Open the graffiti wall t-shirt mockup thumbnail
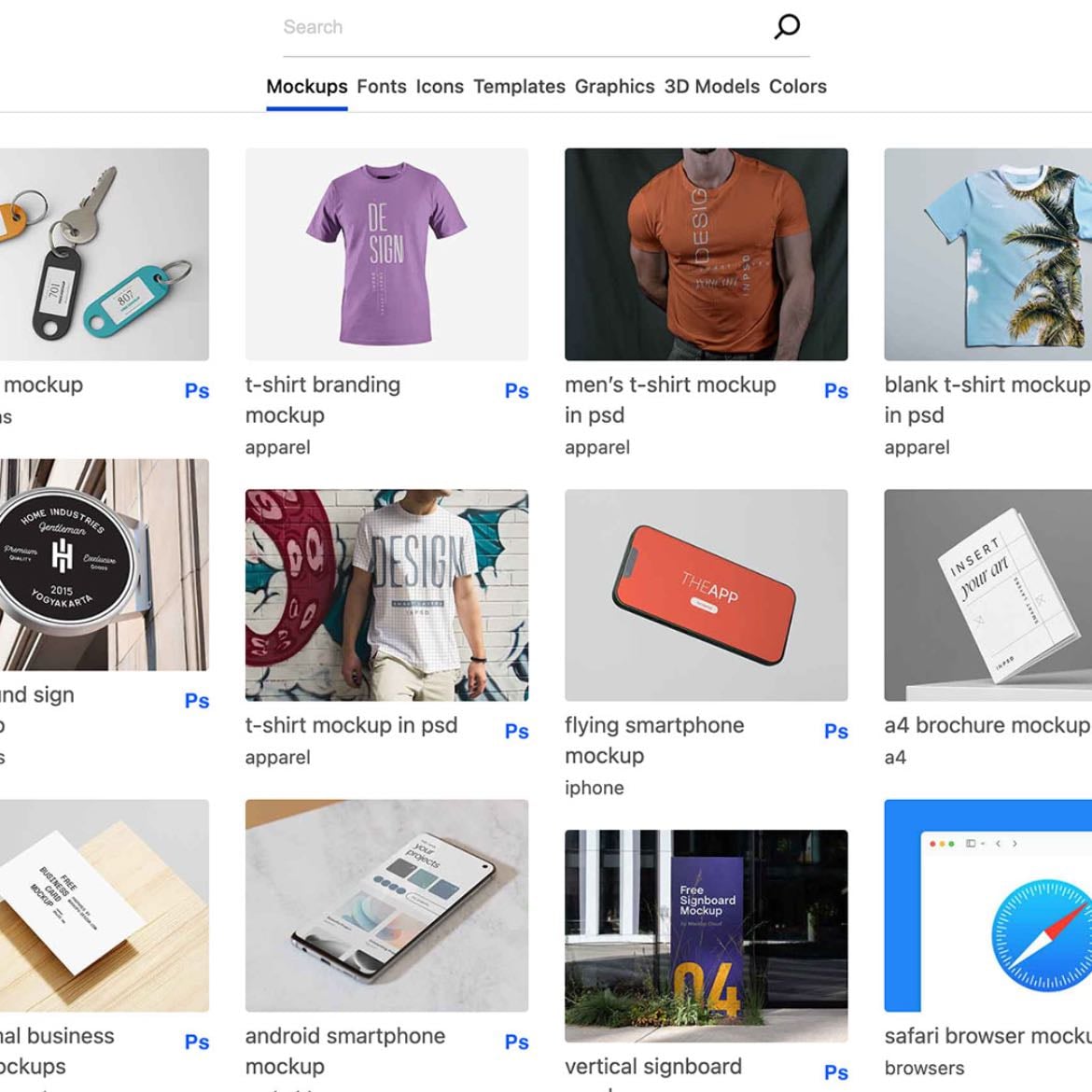The image size is (1092, 1092). click(x=386, y=595)
